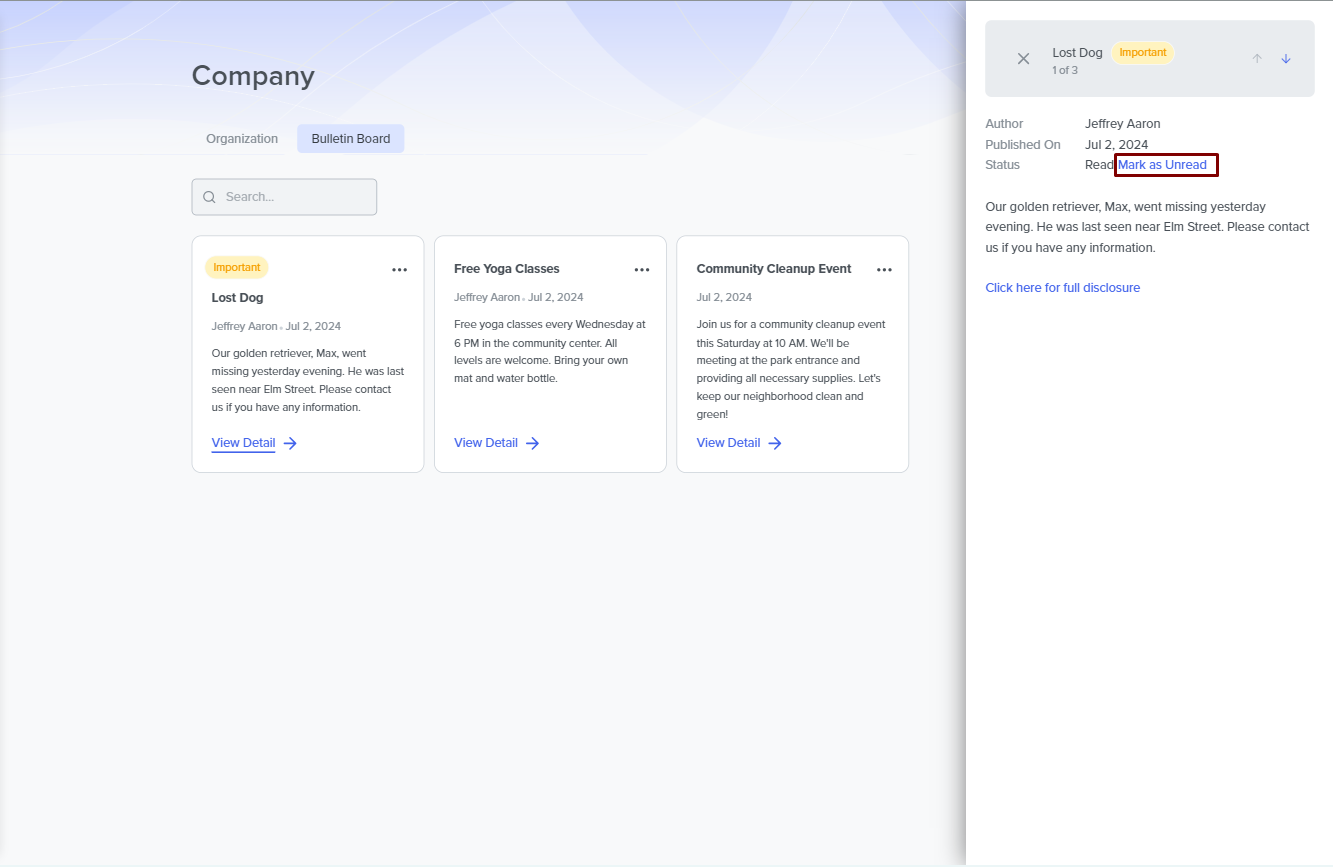Click the magnifier icon in the search box
The width and height of the screenshot is (1333, 867).
pyautogui.click(x=209, y=197)
